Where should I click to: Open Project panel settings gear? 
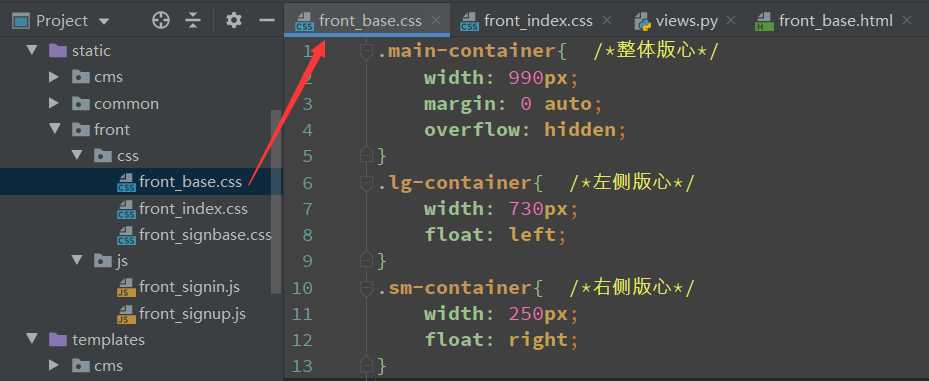[234, 21]
